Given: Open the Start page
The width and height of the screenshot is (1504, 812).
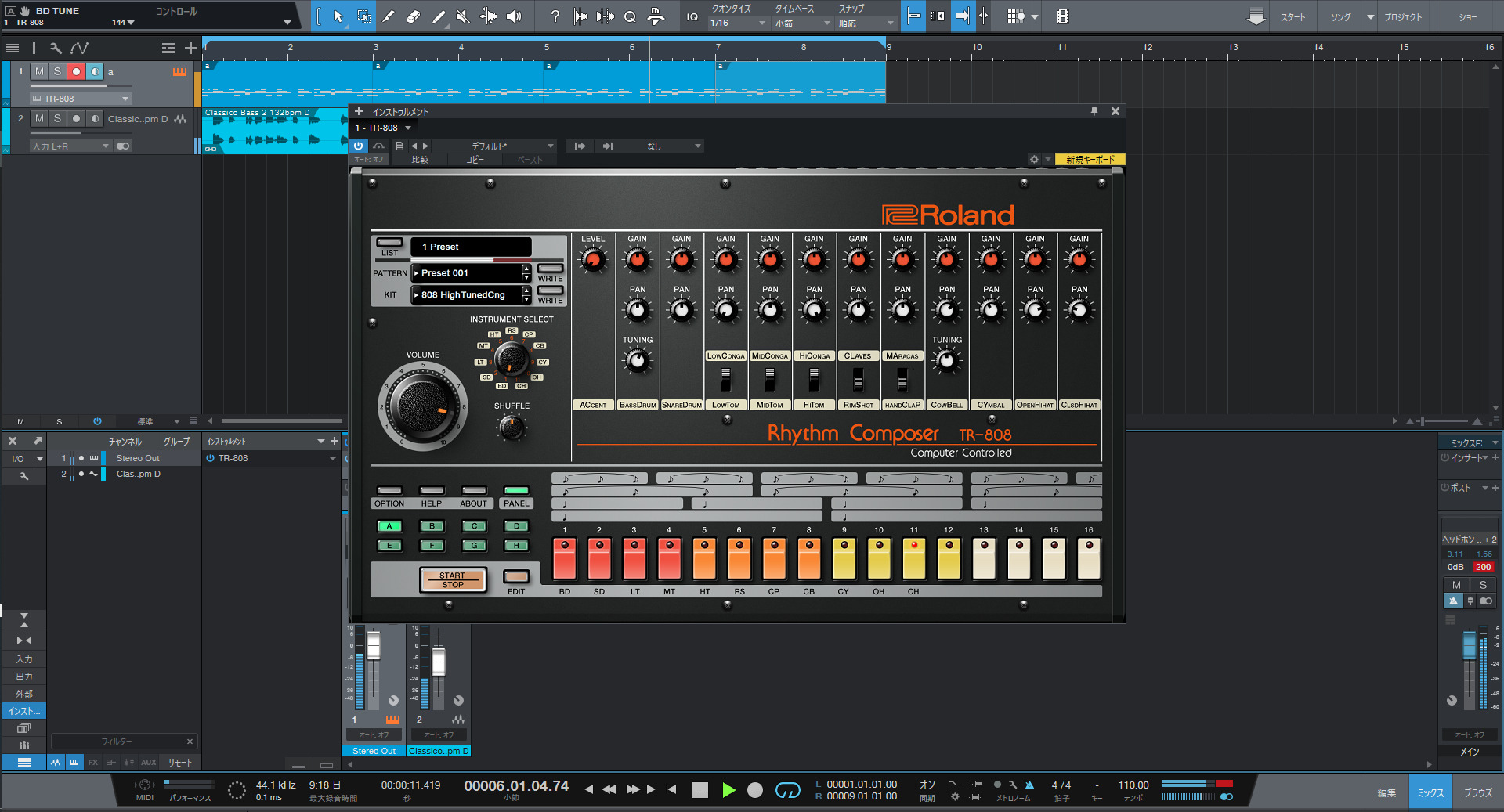Looking at the screenshot, I should [1293, 17].
